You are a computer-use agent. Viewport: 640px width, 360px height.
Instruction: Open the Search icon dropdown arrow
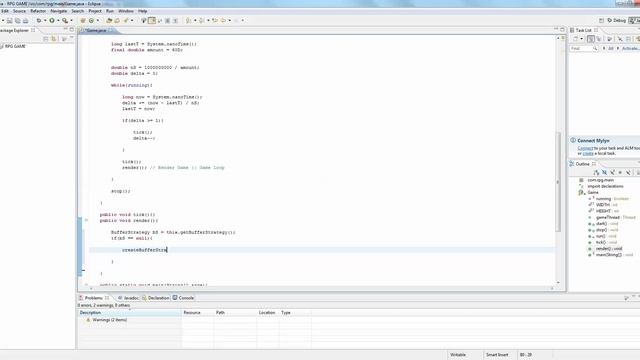(132, 20)
